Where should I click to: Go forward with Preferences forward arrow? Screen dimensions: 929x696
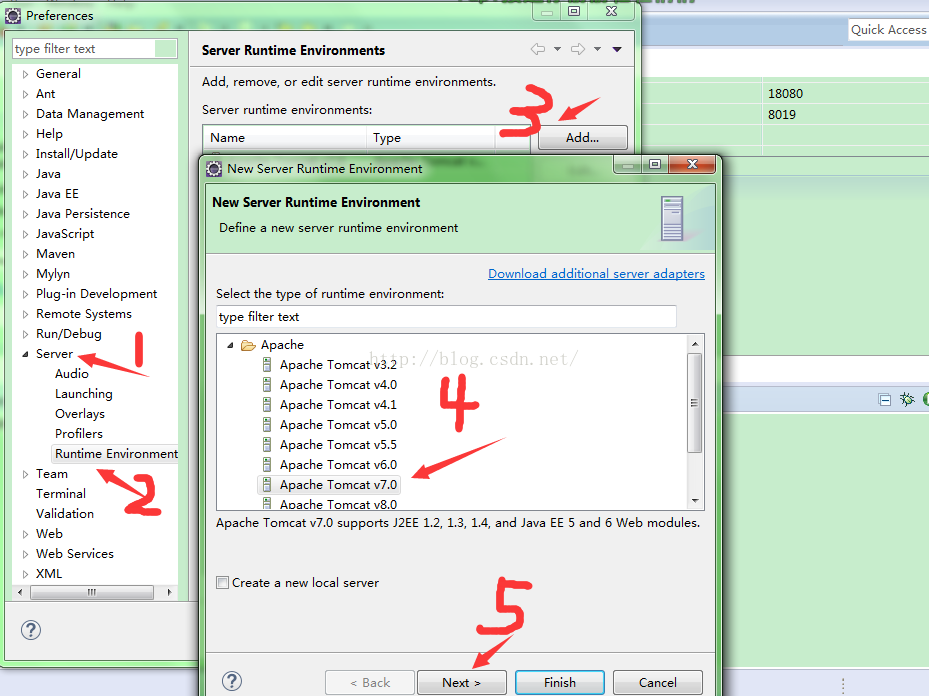click(578, 49)
